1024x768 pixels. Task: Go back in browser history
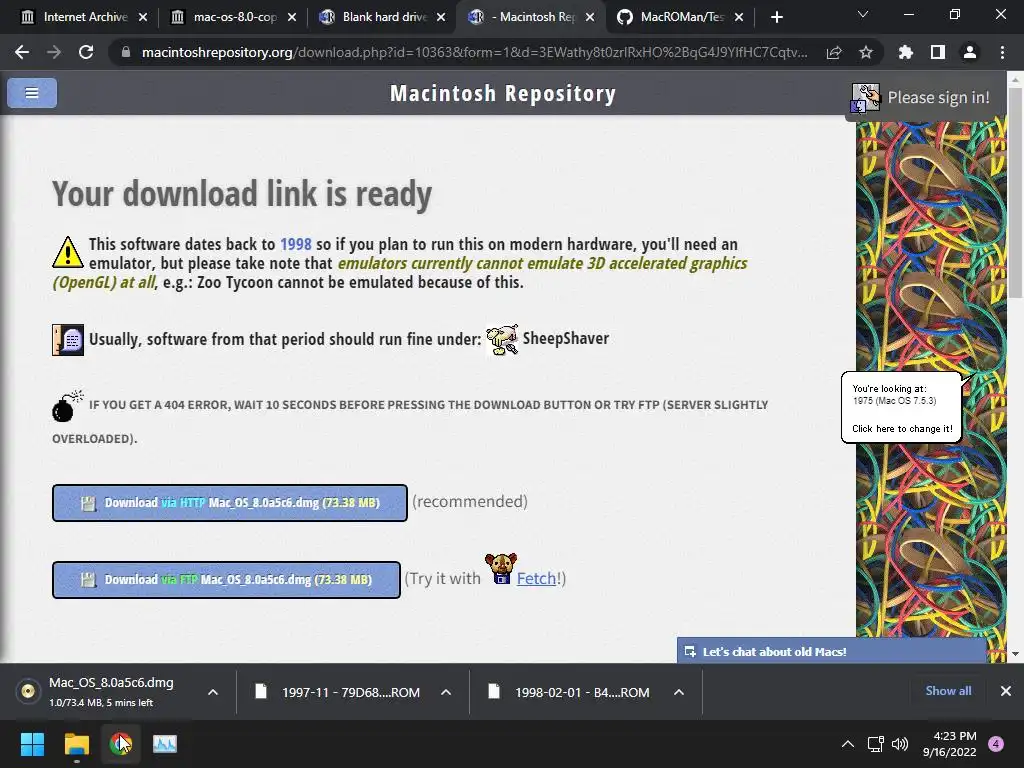coord(22,52)
